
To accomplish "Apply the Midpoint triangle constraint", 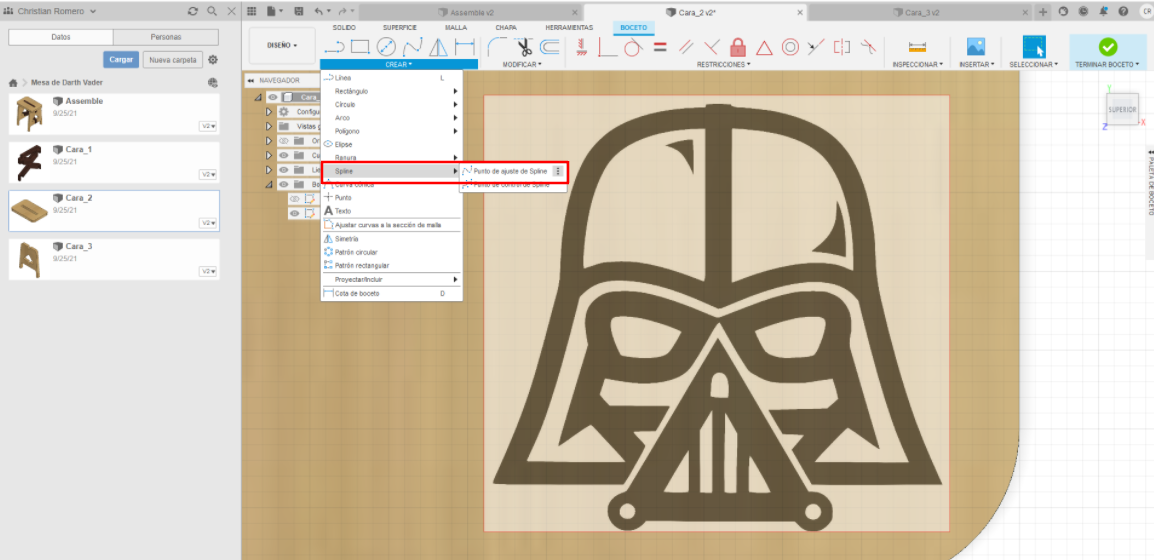I will click(x=764, y=48).
